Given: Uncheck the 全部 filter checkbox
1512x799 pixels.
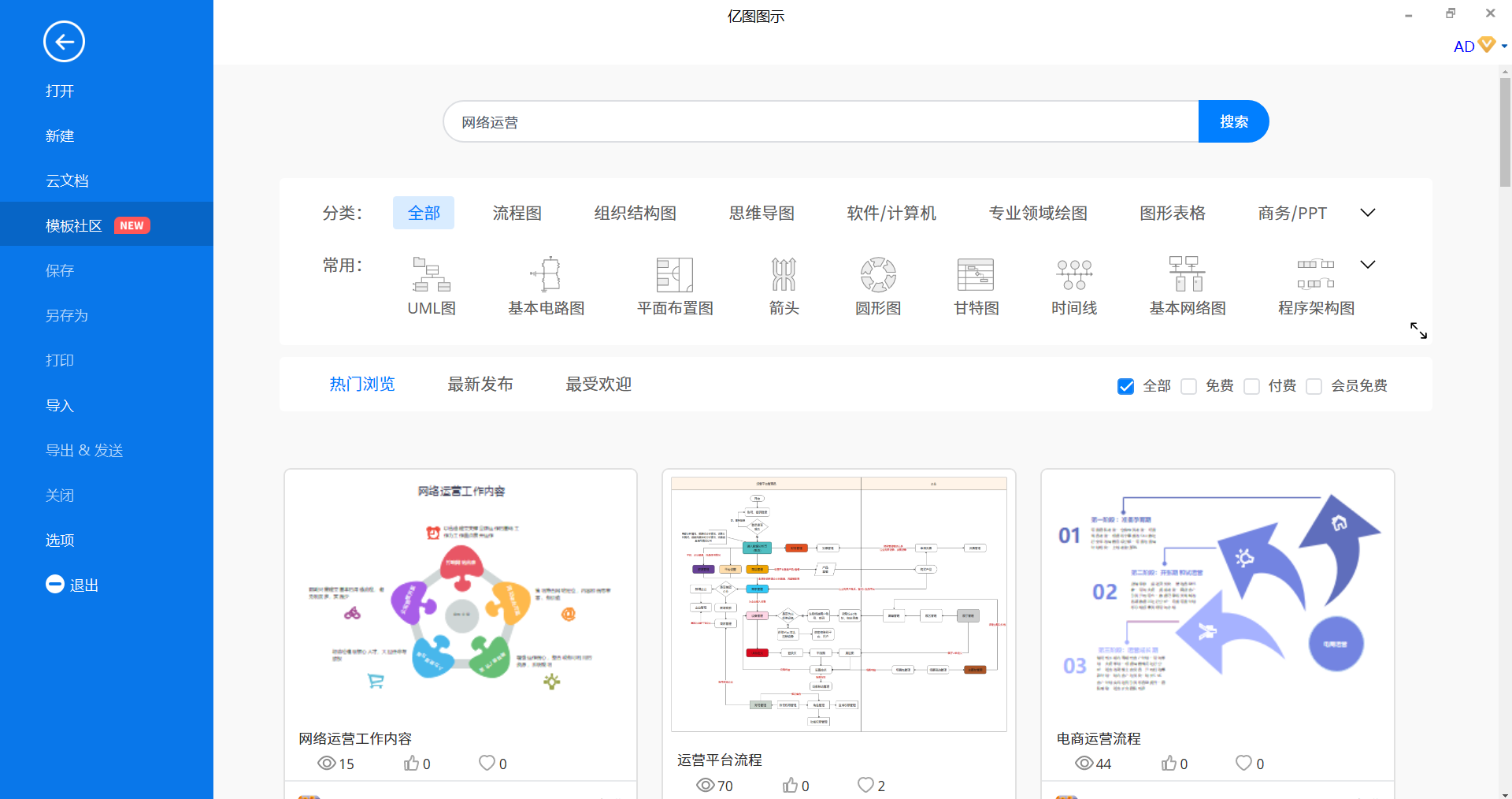Looking at the screenshot, I should tap(1126, 386).
